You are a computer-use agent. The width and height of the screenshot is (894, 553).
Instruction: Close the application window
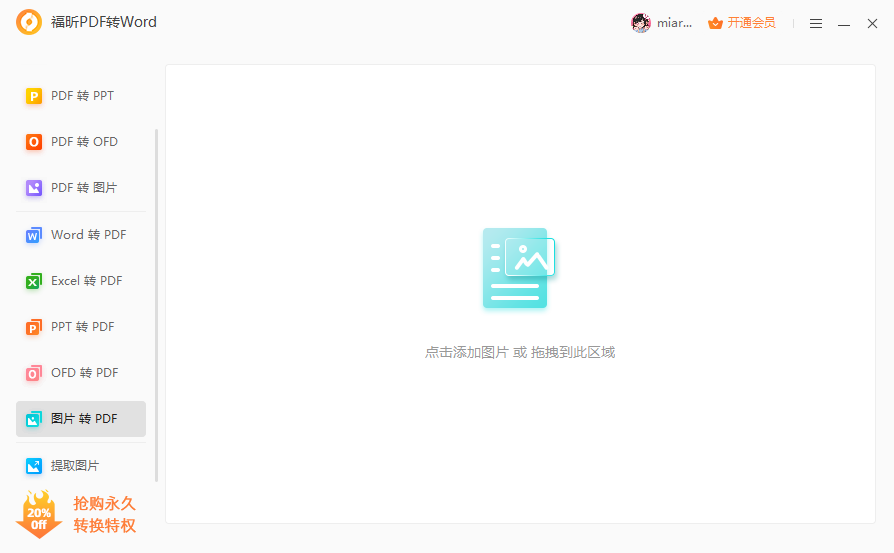click(872, 23)
